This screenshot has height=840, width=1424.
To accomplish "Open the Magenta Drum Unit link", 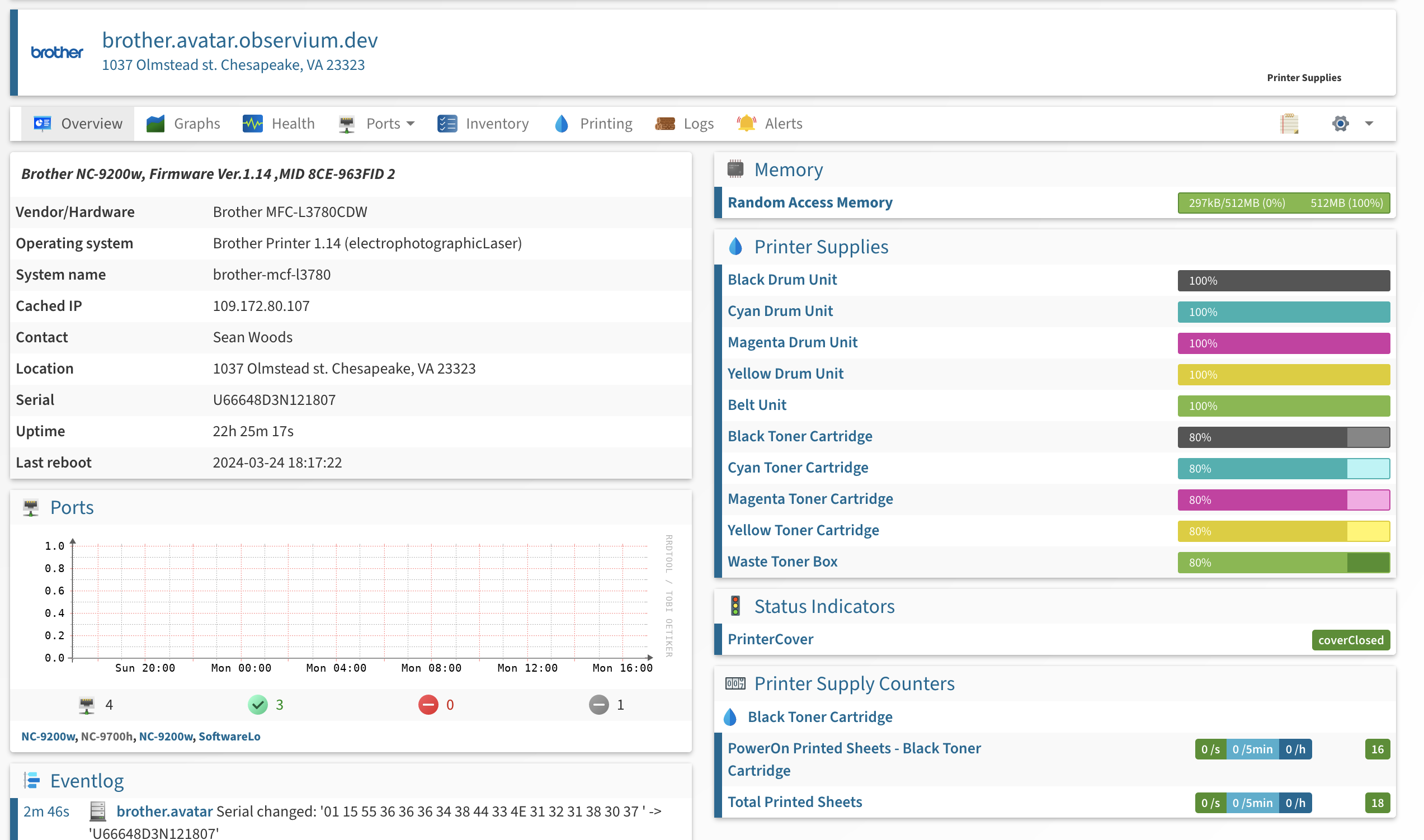I will click(793, 342).
